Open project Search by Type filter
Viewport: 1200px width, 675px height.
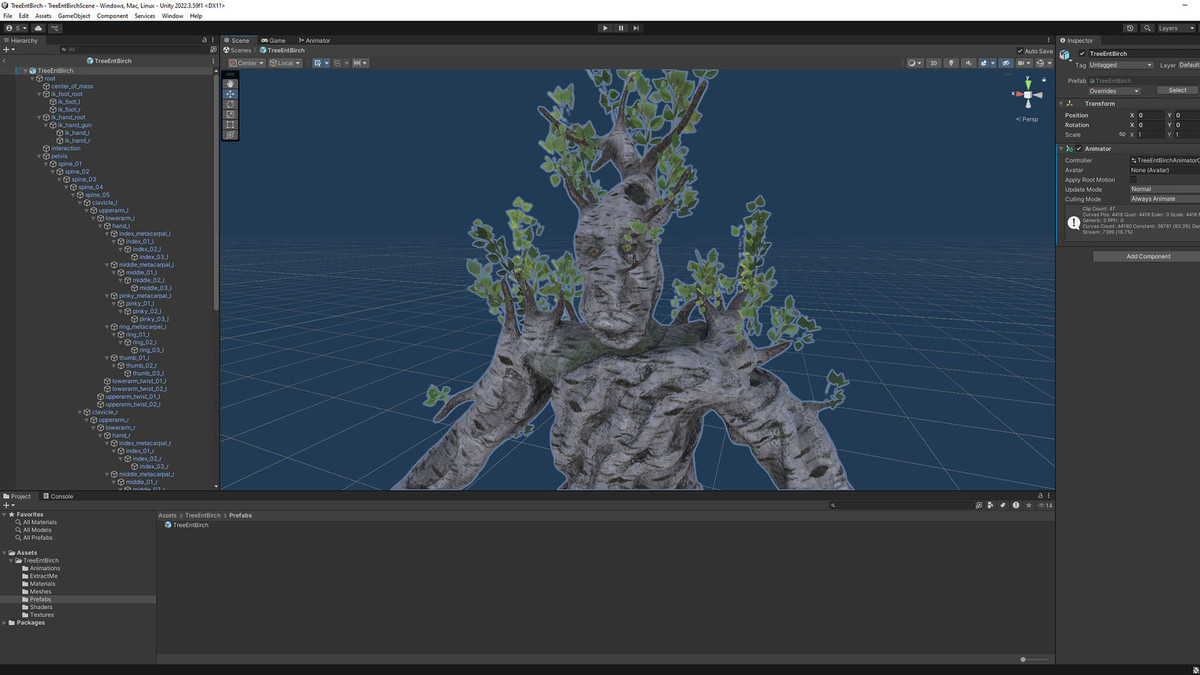click(x=989, y=505)
